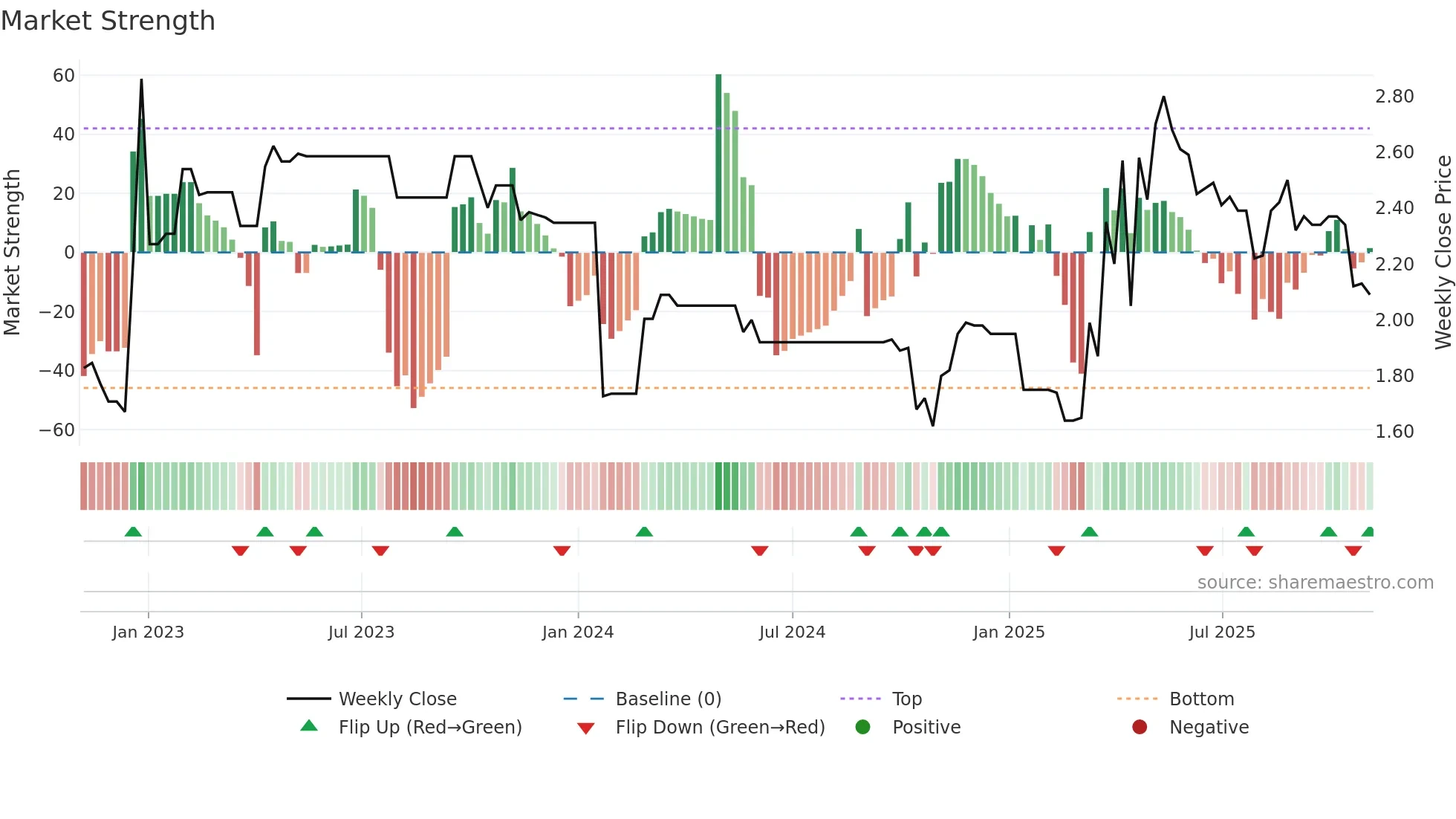Image resolution: width=1456 pixels, height=819 pixels.
Task: Open the sharemaestro.com source link
Action: 1315,583
